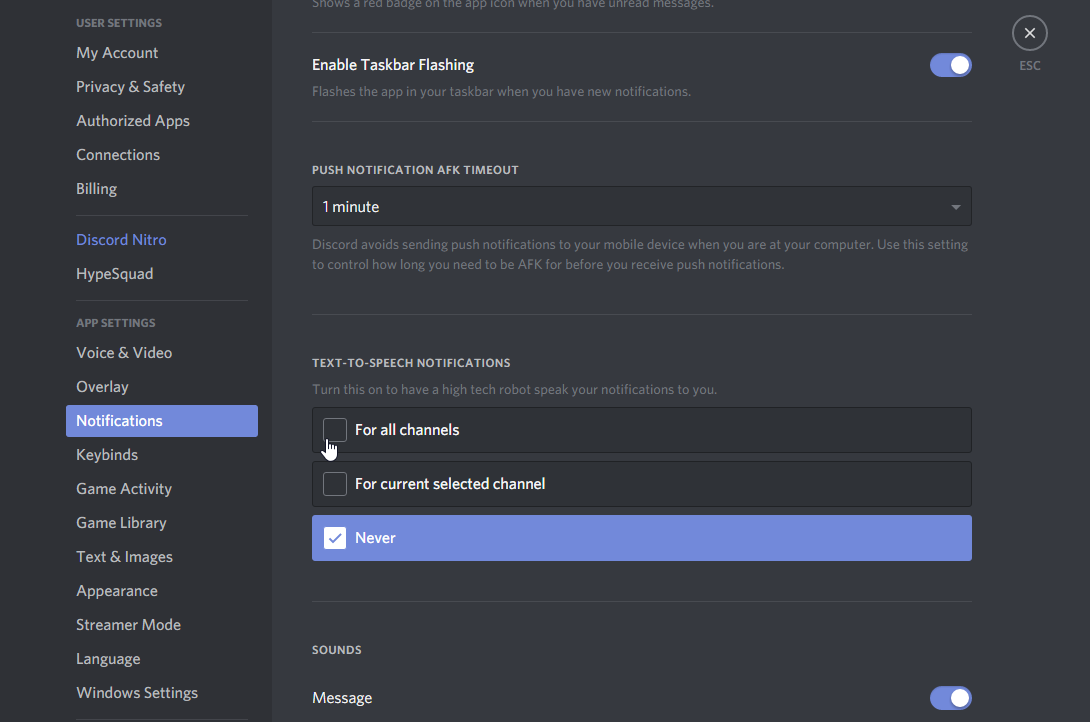Open the Push Notification AFK Timeout dropdown
Screen dimensions: 1090x722
(641, 206)
